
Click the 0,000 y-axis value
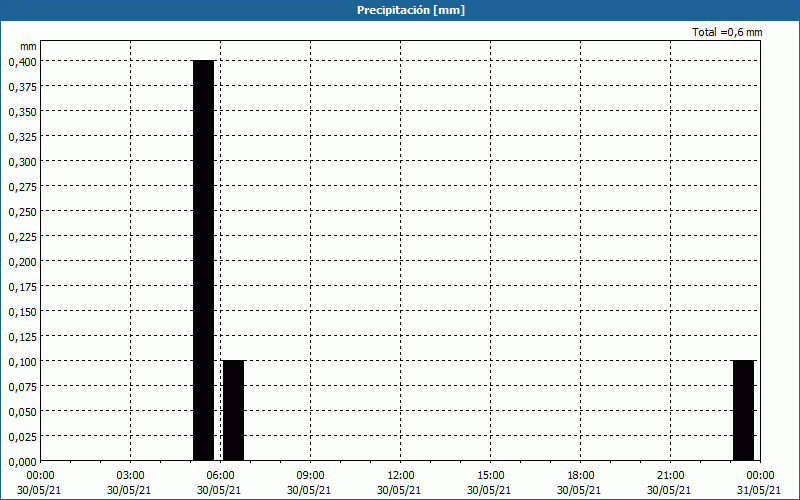pyautogui.click(x=22, y=461)
